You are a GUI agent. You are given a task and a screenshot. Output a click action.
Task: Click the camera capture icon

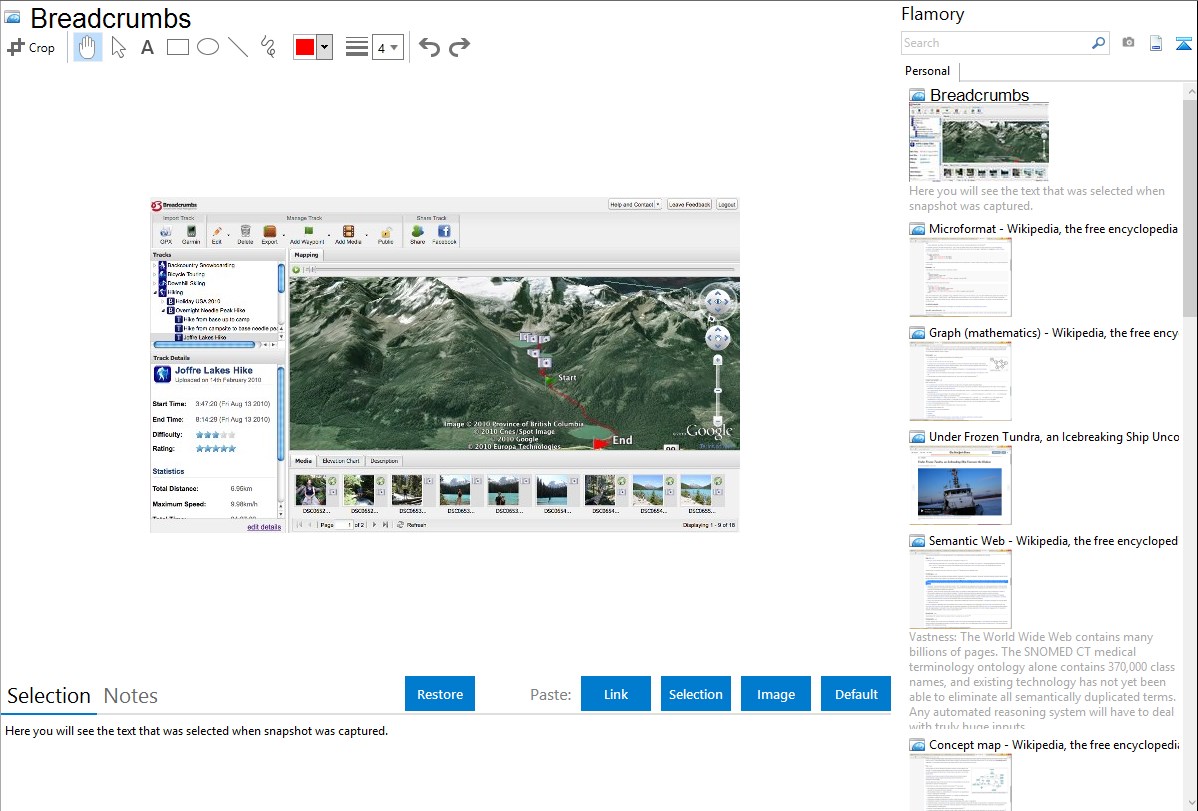1128,43
